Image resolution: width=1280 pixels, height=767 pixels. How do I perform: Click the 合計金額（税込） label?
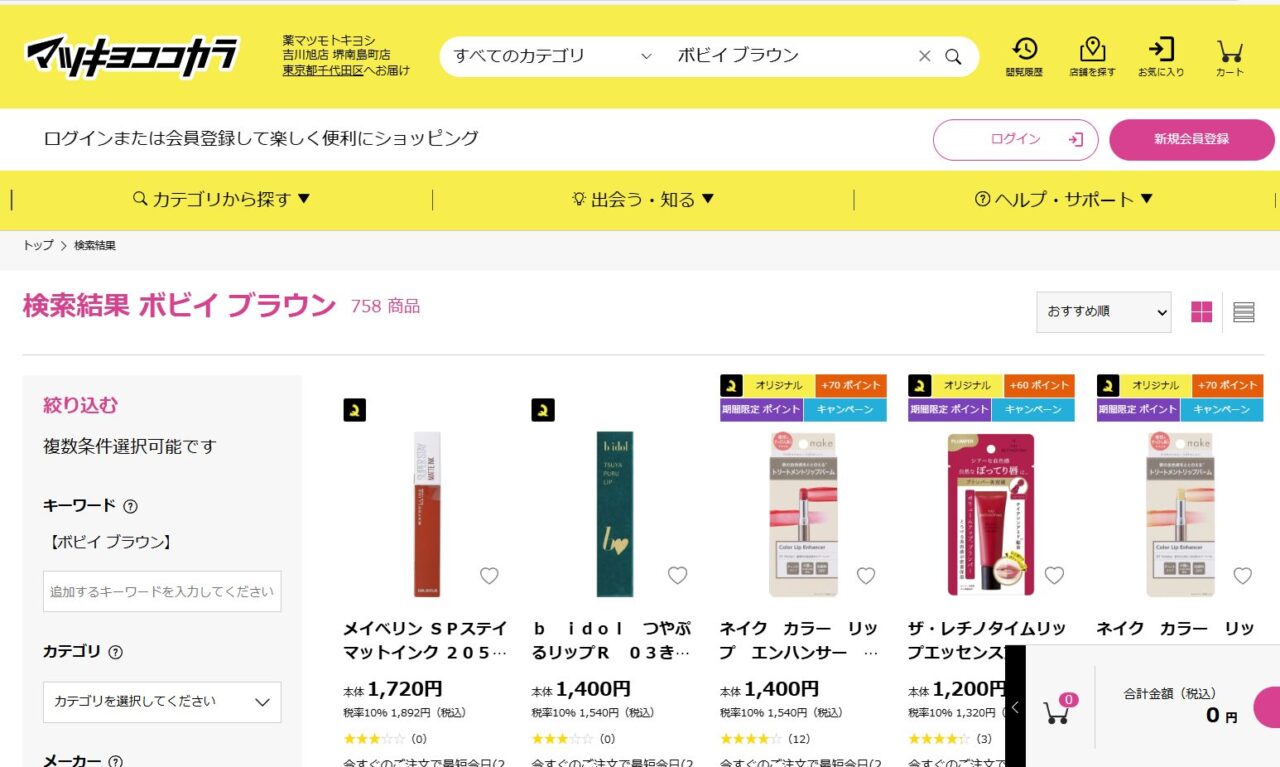coord(1170,693)
